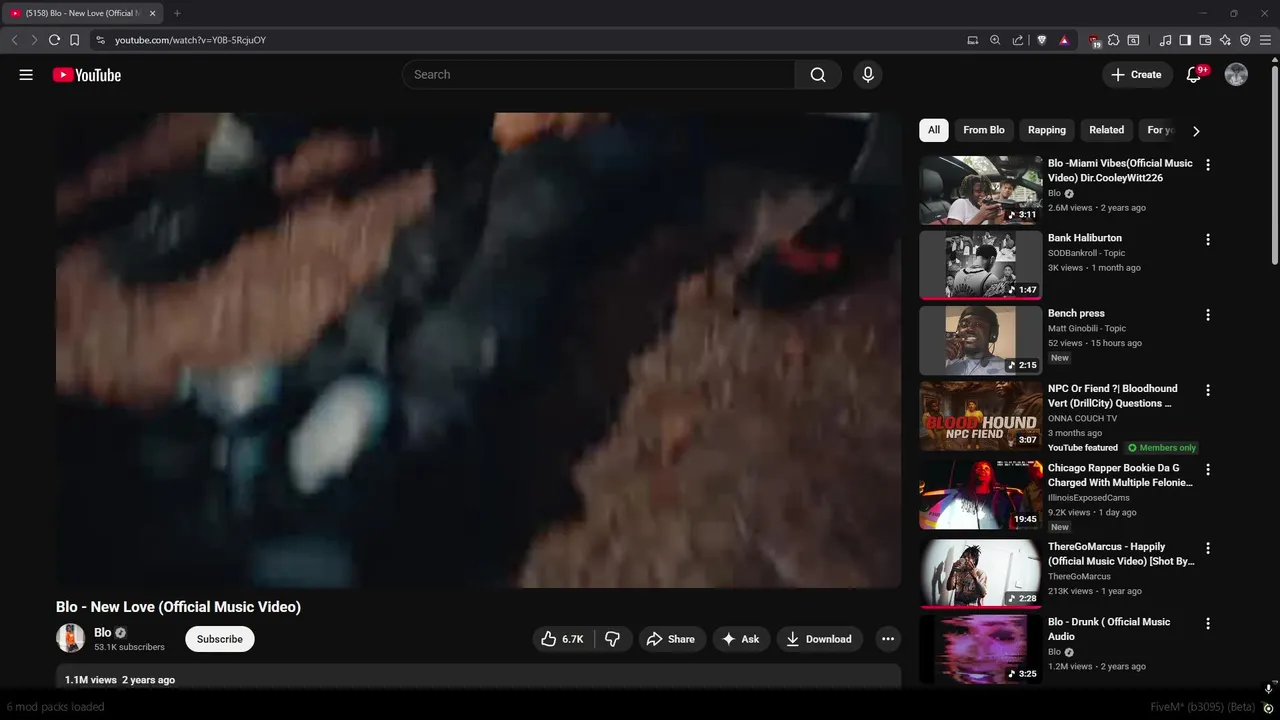
Task: Reload the page in browser toolbar
Action: tap(54, 40)
